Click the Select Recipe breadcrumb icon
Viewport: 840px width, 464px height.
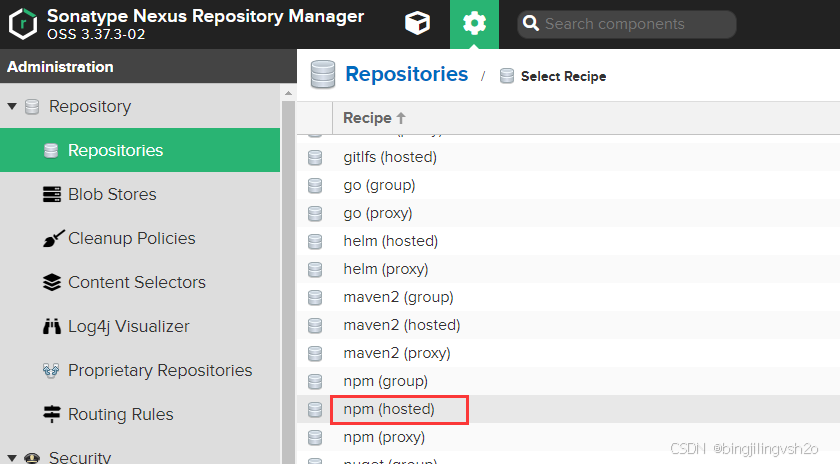[x=507, y=76]
